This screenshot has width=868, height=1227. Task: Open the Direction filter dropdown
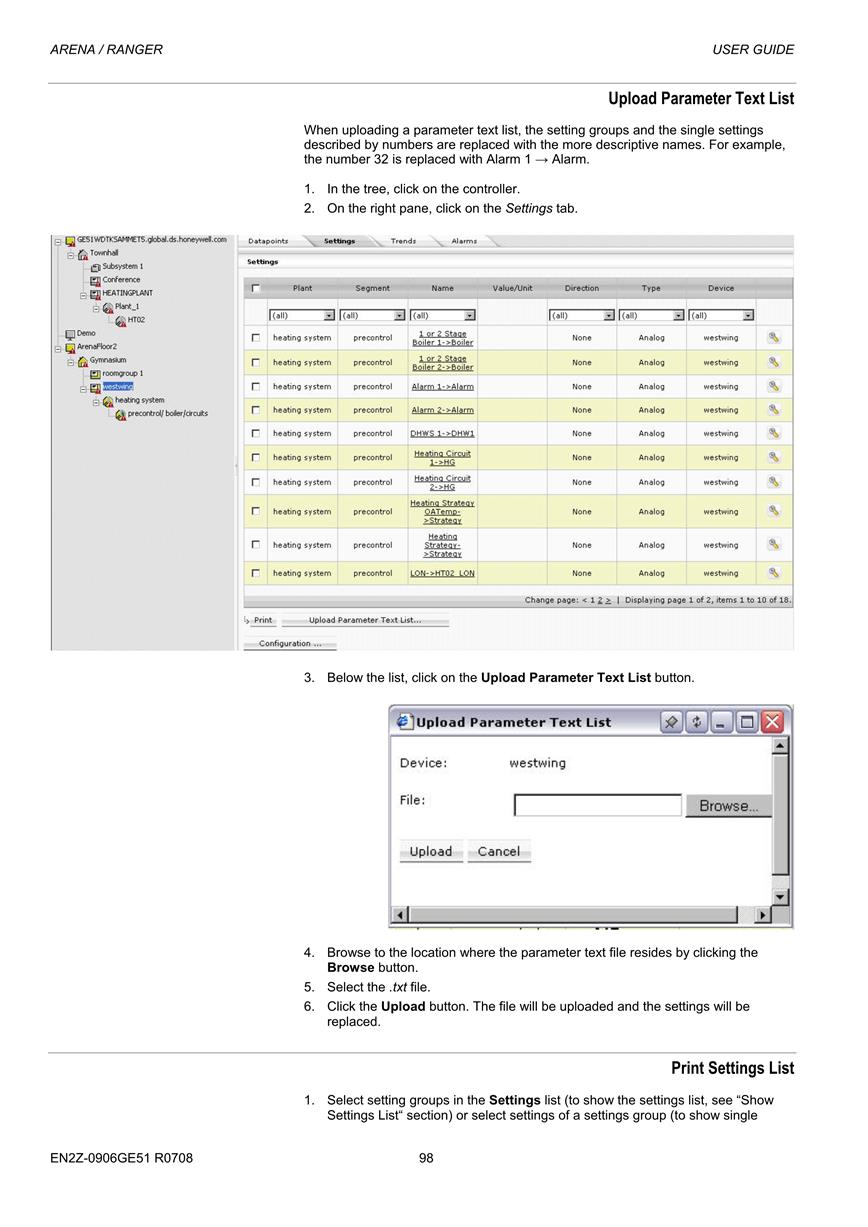click(x=581, y=315)
